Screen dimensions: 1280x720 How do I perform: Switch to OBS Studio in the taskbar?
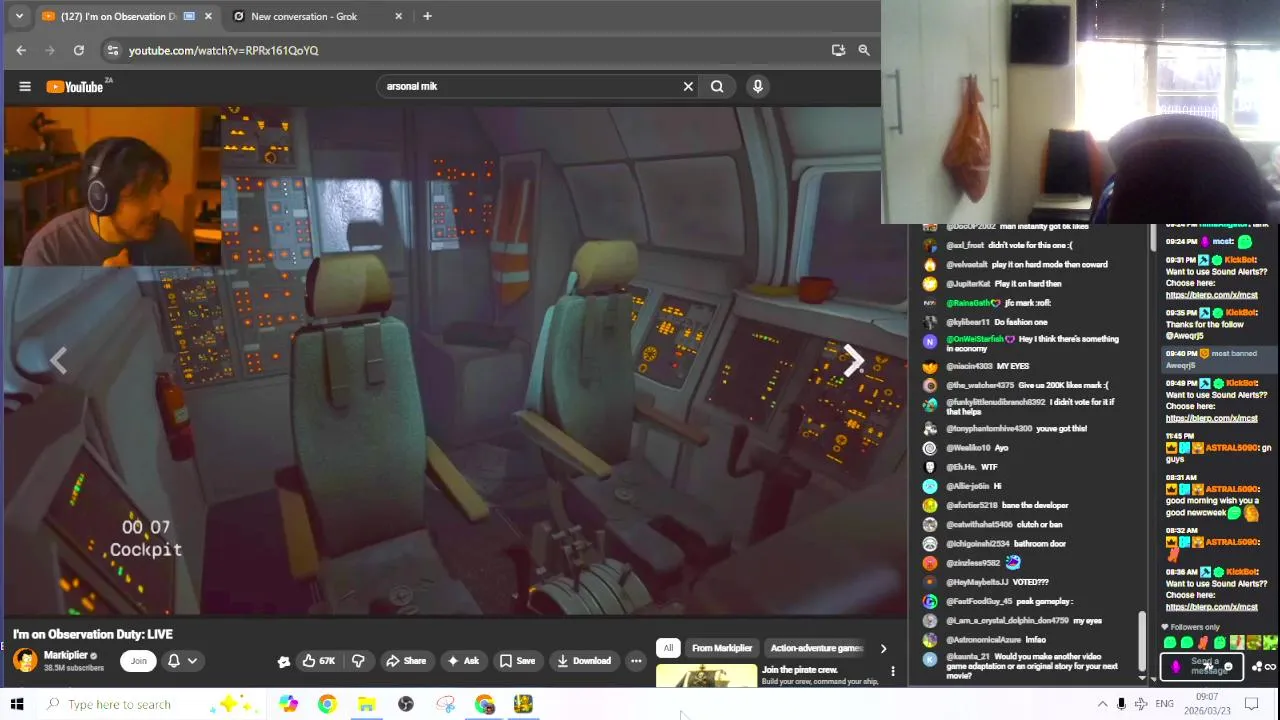tap(406, 704)
